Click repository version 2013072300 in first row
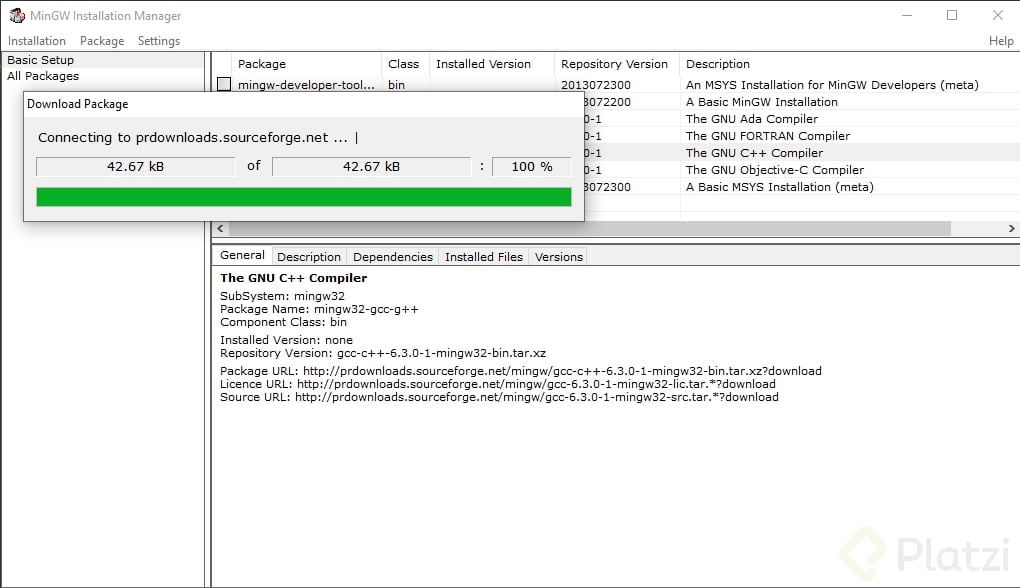Image resolution: width=1020 pixels, height=588 pixels. [595, 85]
